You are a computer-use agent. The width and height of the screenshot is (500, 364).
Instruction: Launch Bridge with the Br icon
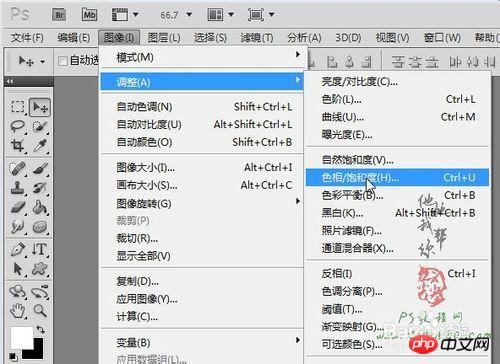point(59,15)
